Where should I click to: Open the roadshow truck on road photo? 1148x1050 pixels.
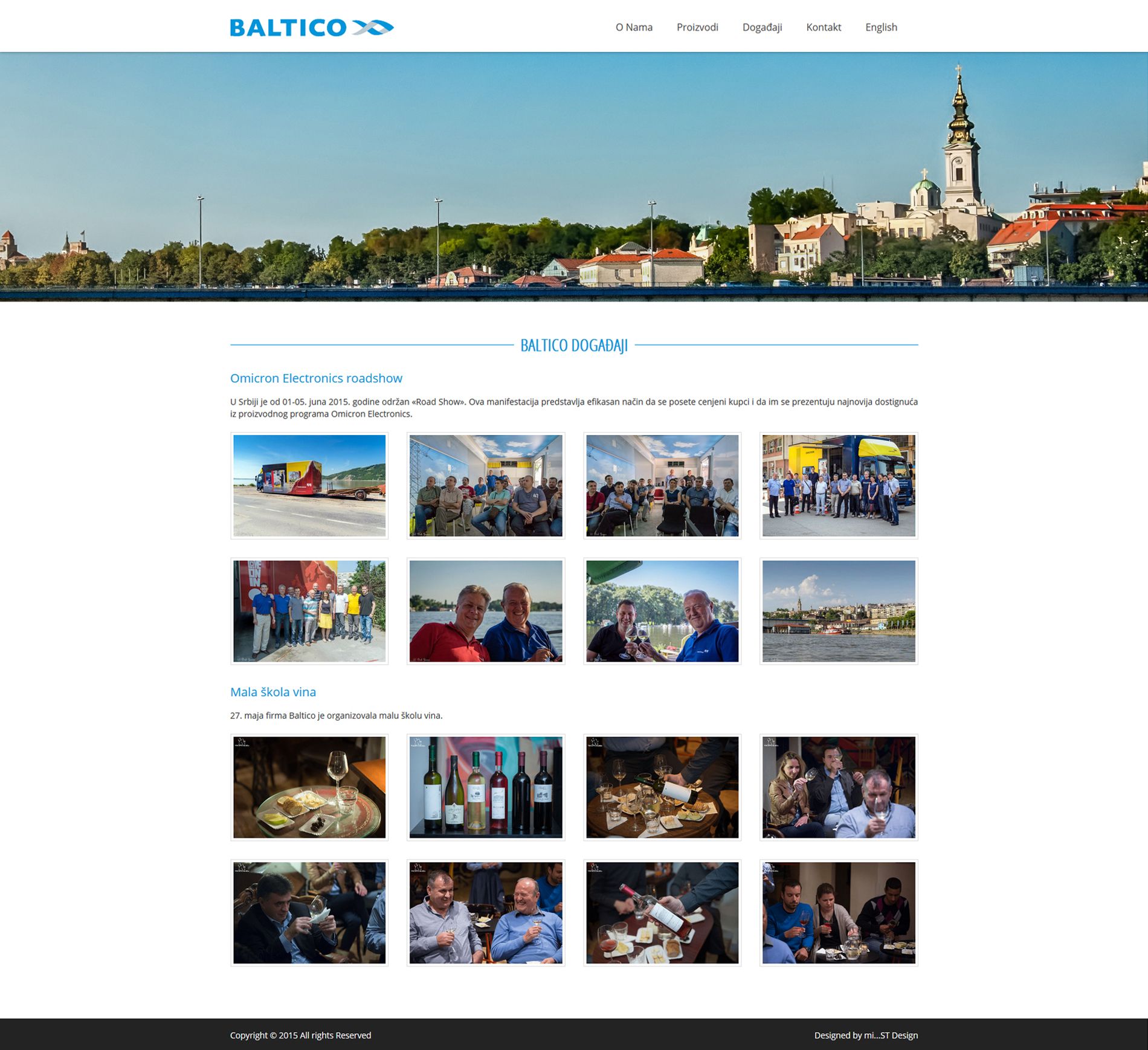tap(309, 486)
